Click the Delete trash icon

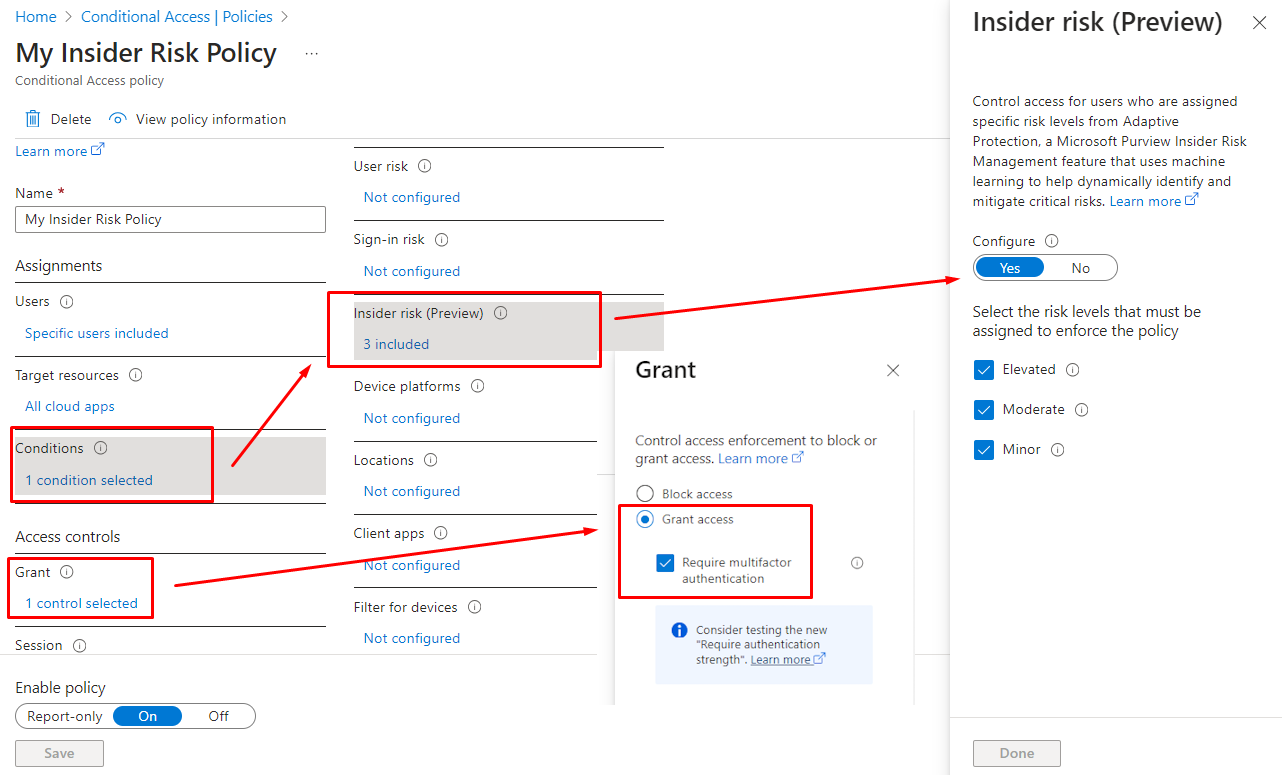click(x=33, y=119)
